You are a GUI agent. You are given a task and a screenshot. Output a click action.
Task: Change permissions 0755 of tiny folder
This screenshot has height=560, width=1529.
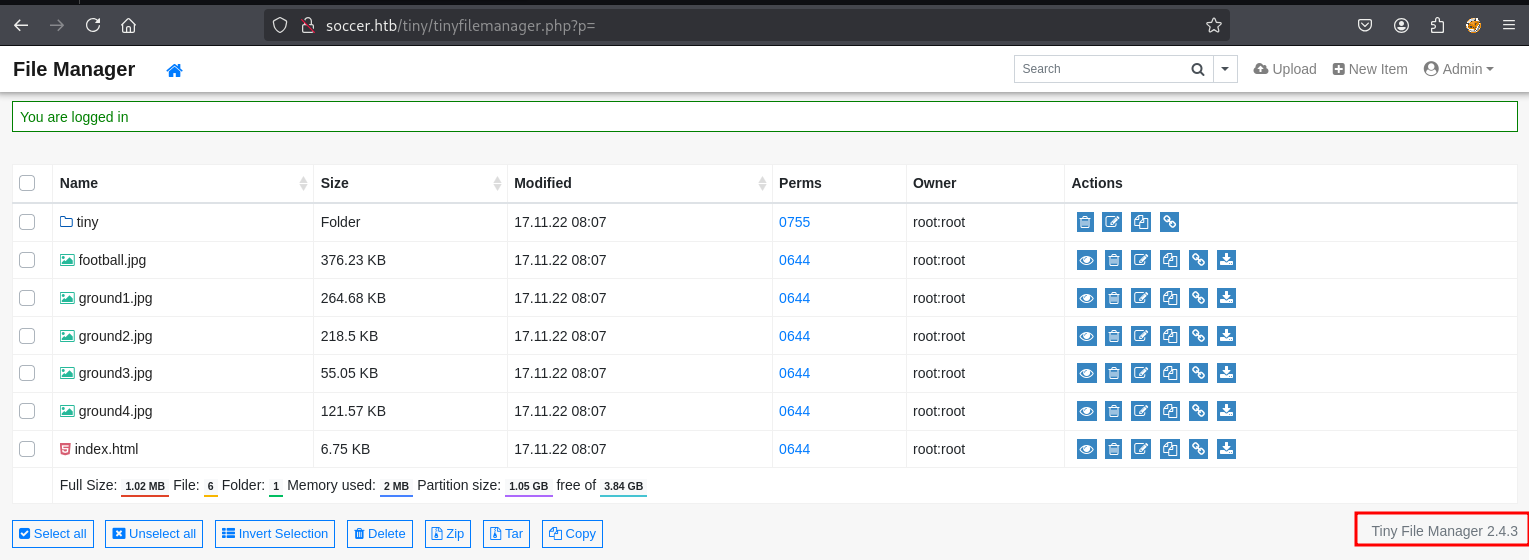[x=794, y=222]
